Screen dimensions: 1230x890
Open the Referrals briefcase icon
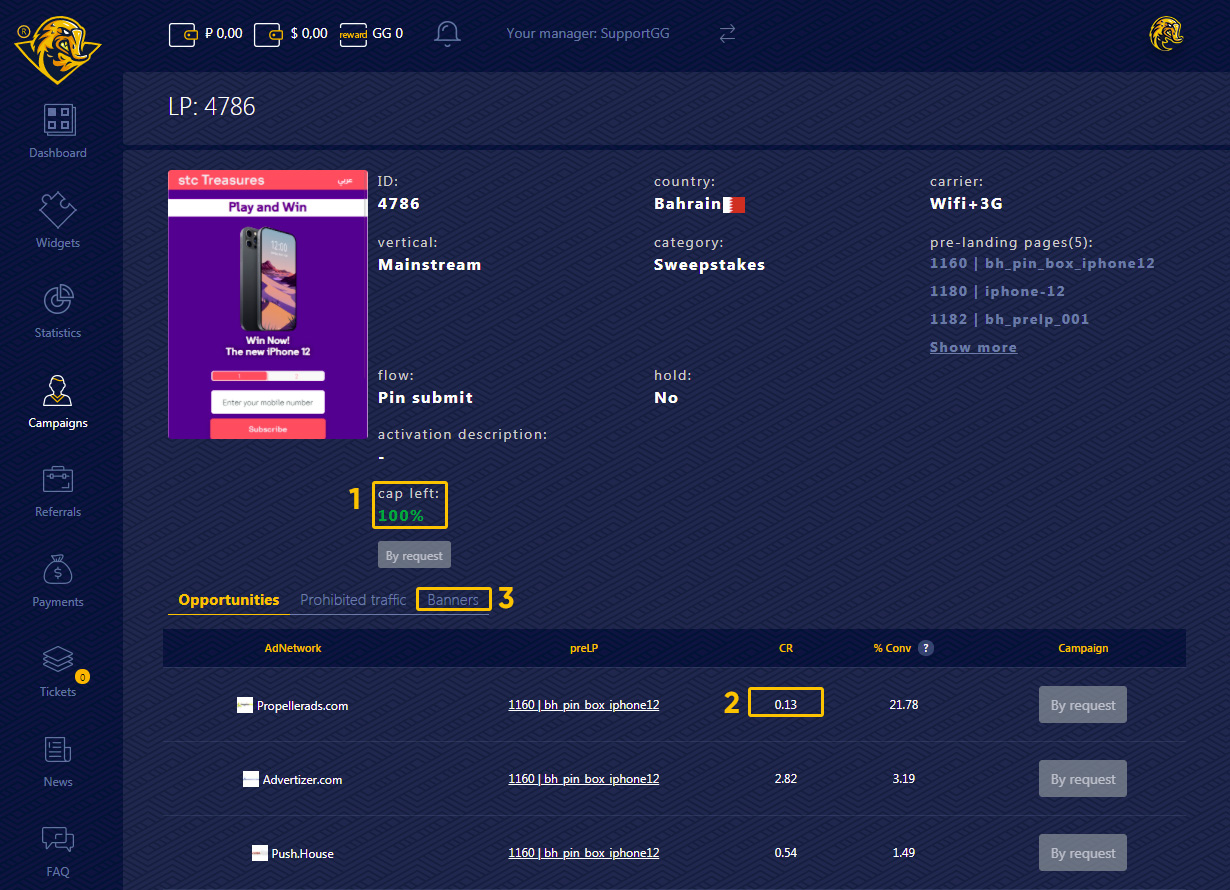tap(58, 480)
